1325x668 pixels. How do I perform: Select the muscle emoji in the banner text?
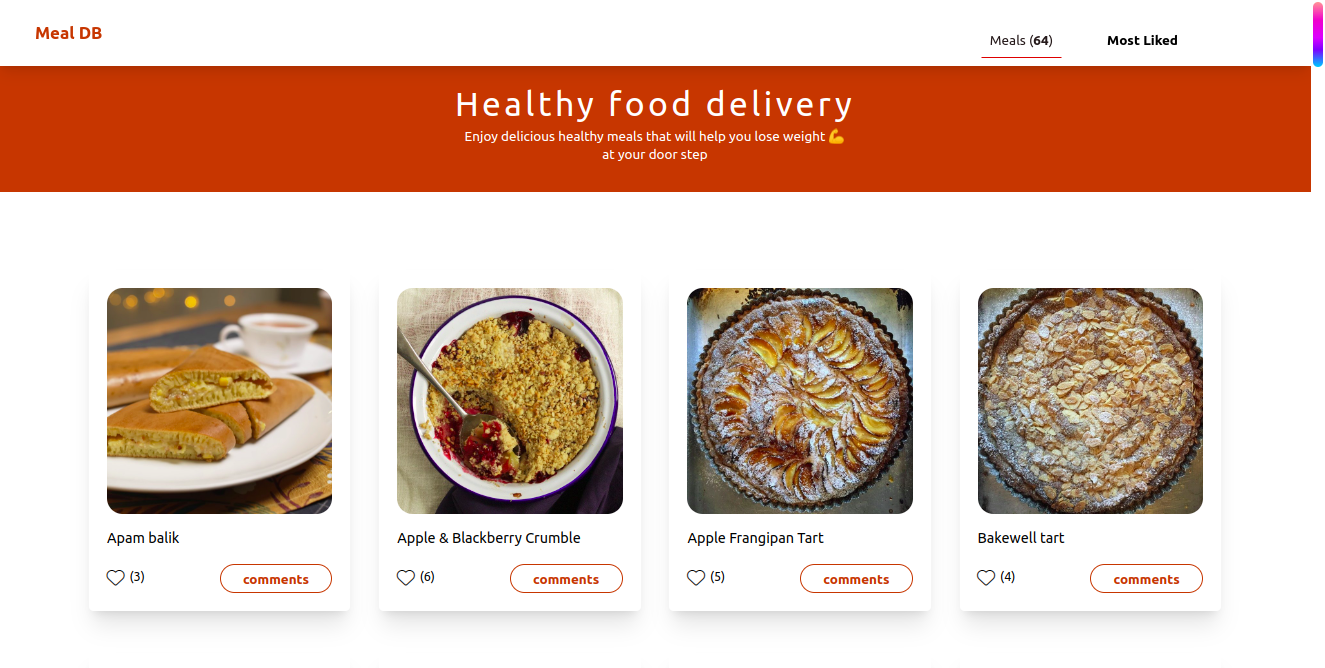point(836,136)
